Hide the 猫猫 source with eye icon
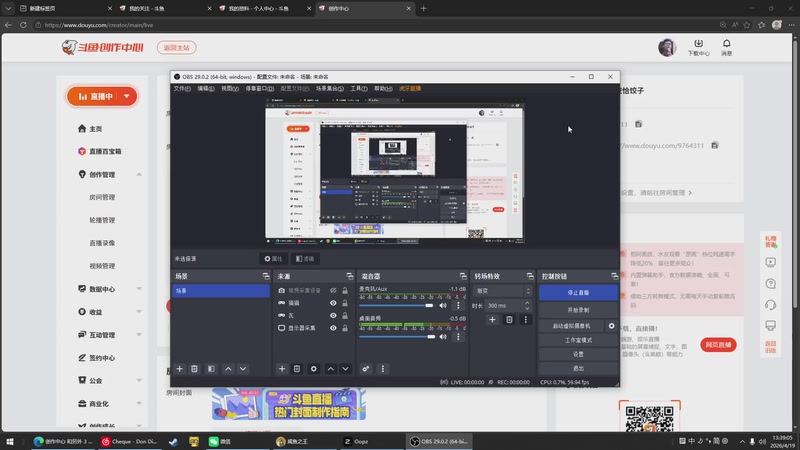Screen dimensions: 800x450 click(333, 303)
